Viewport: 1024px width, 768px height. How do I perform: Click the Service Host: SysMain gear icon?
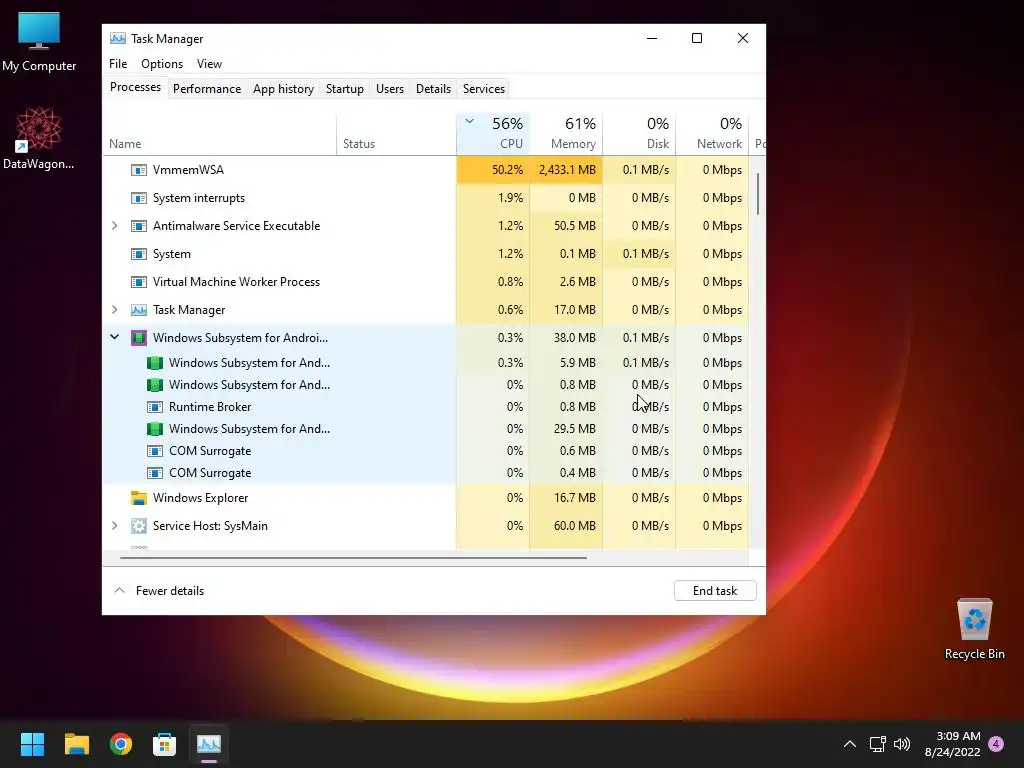[138, 526]
